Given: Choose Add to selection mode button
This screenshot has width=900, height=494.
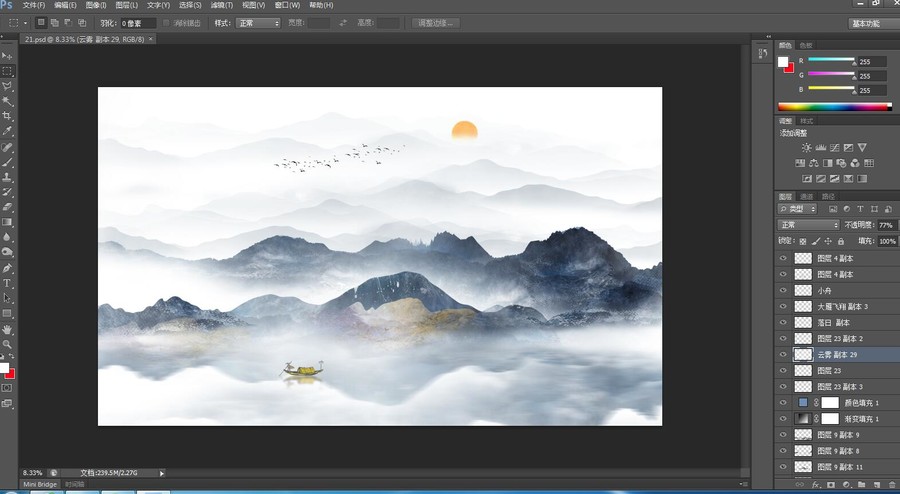Looking at the screenshot, I should (55, 23).
